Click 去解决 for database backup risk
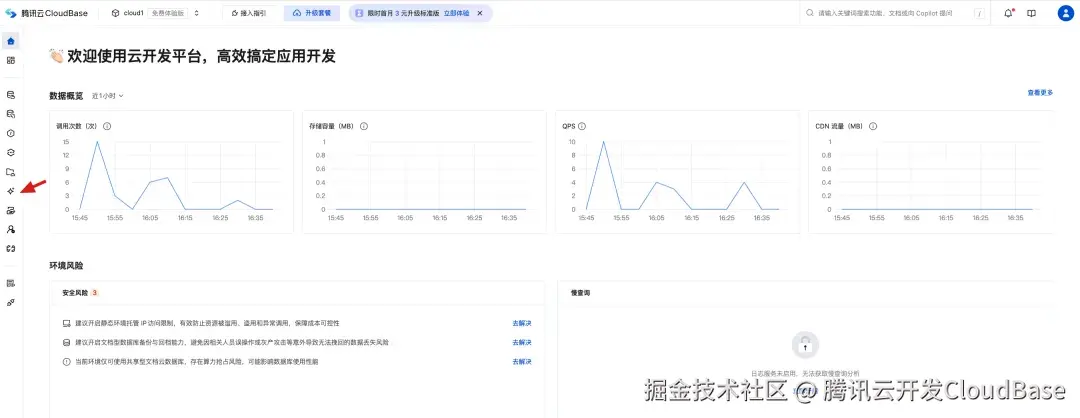1080x418 pixels. (x=521, y=342)
